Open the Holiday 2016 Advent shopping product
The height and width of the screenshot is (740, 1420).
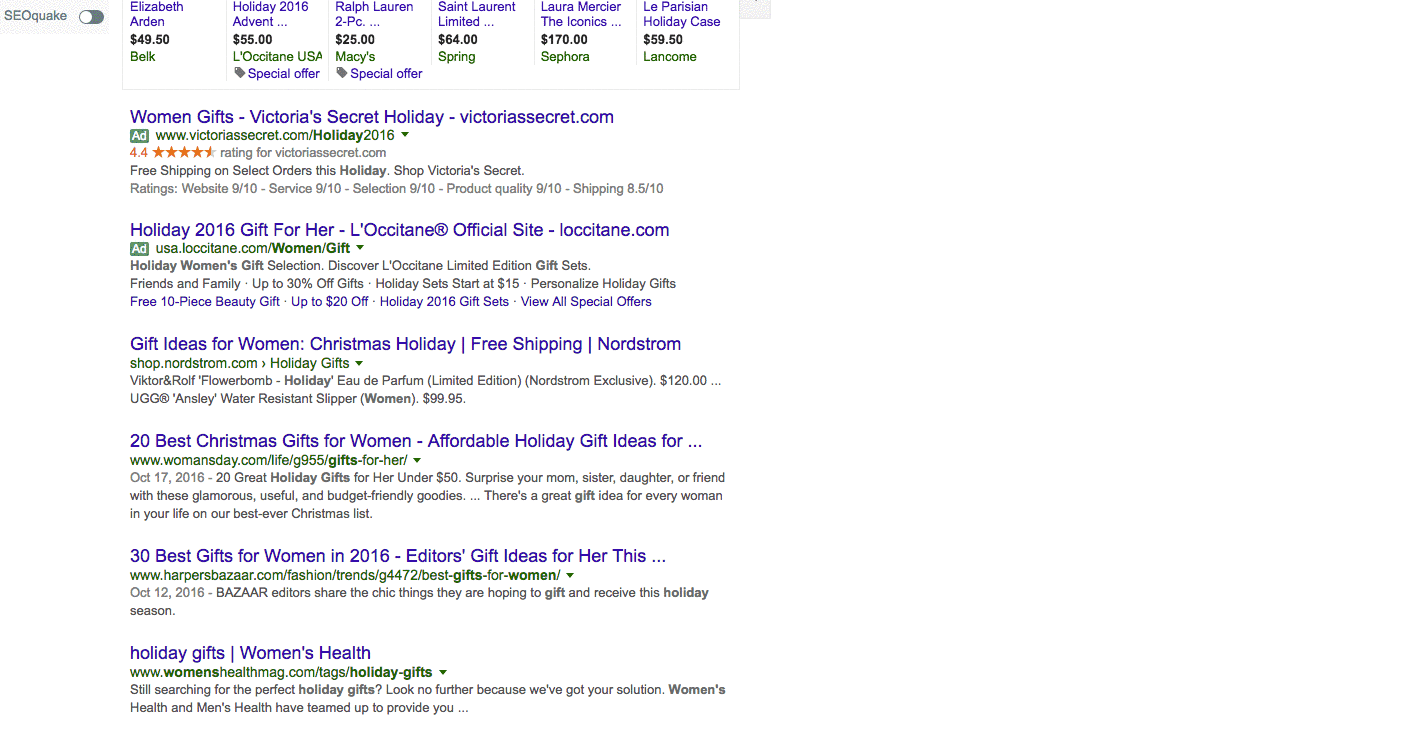(271, 14)
